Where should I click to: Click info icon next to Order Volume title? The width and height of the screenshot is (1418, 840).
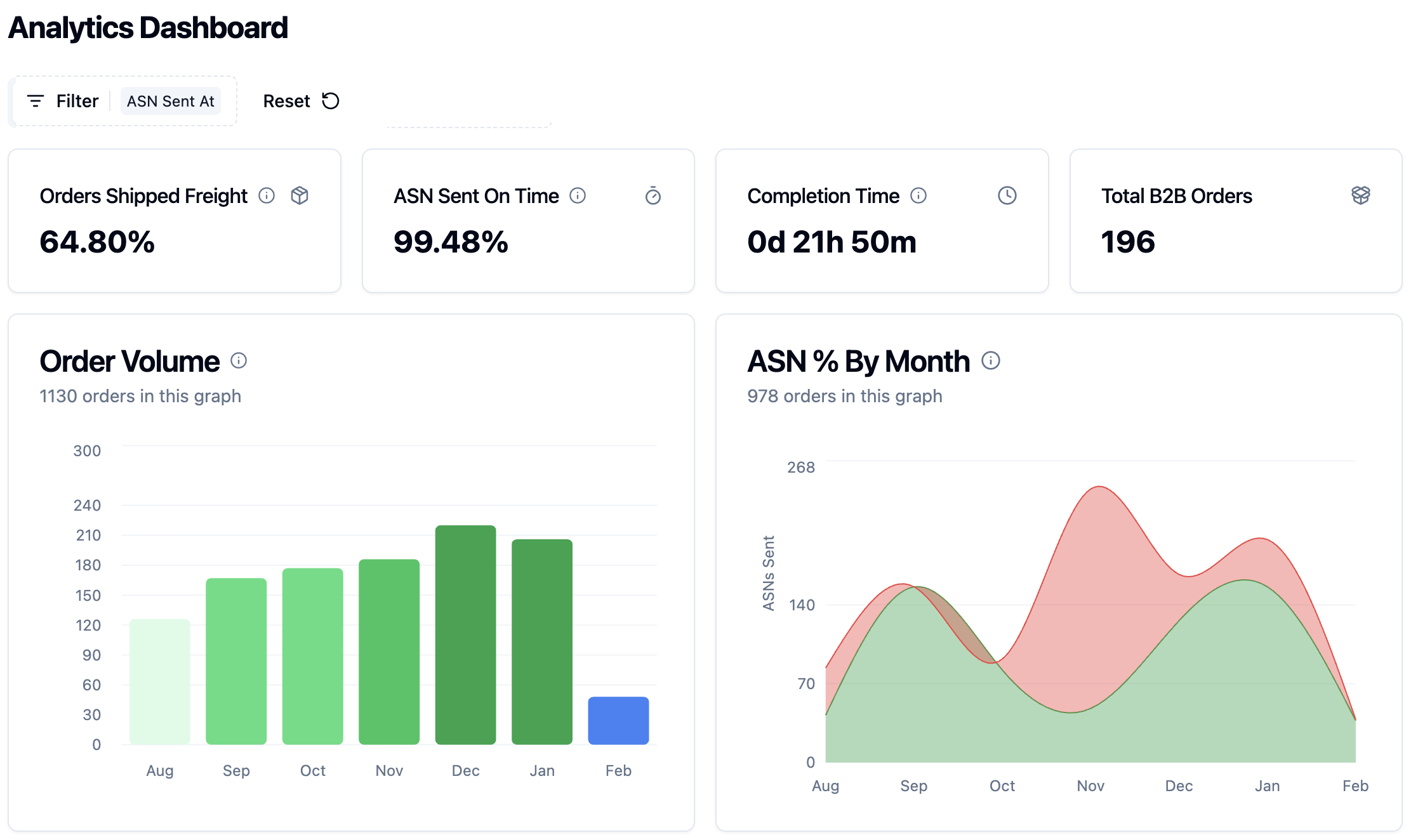pos(239,360)
